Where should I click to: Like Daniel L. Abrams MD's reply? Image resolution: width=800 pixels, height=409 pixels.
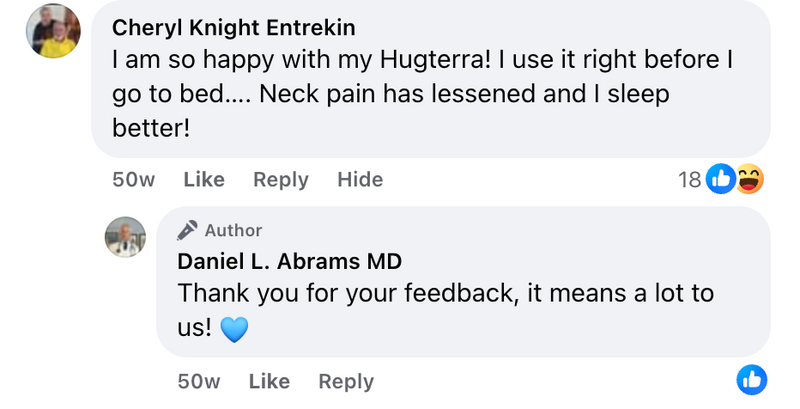[269, 381]
